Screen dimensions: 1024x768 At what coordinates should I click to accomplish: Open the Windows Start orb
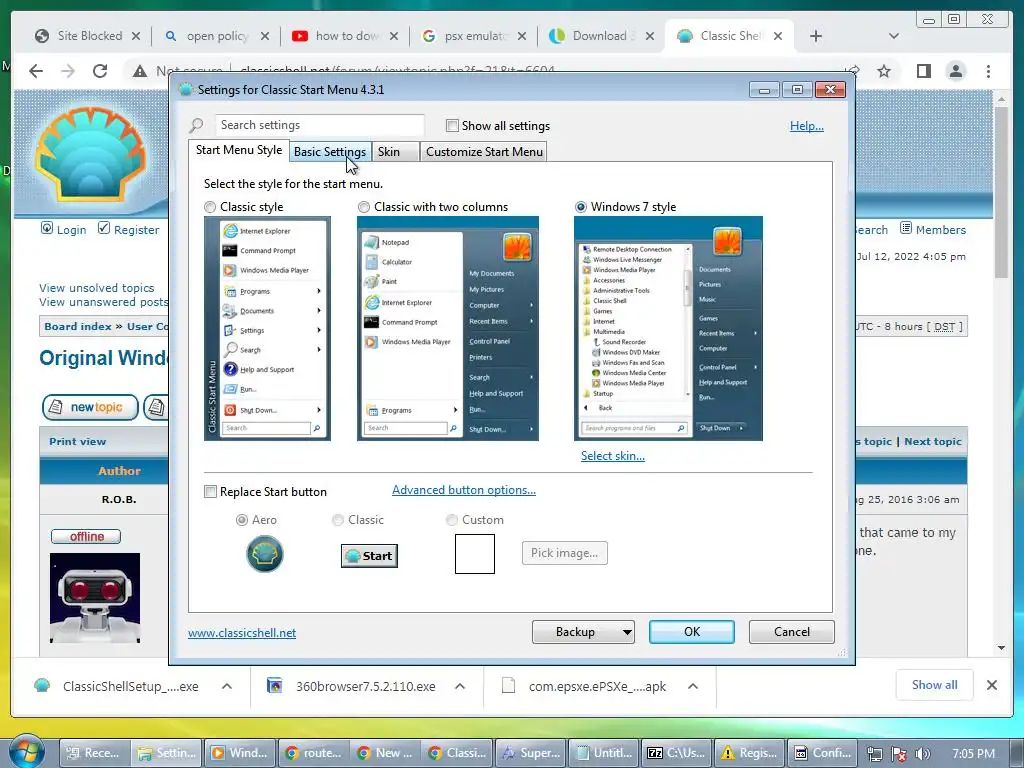coord(27,751)
